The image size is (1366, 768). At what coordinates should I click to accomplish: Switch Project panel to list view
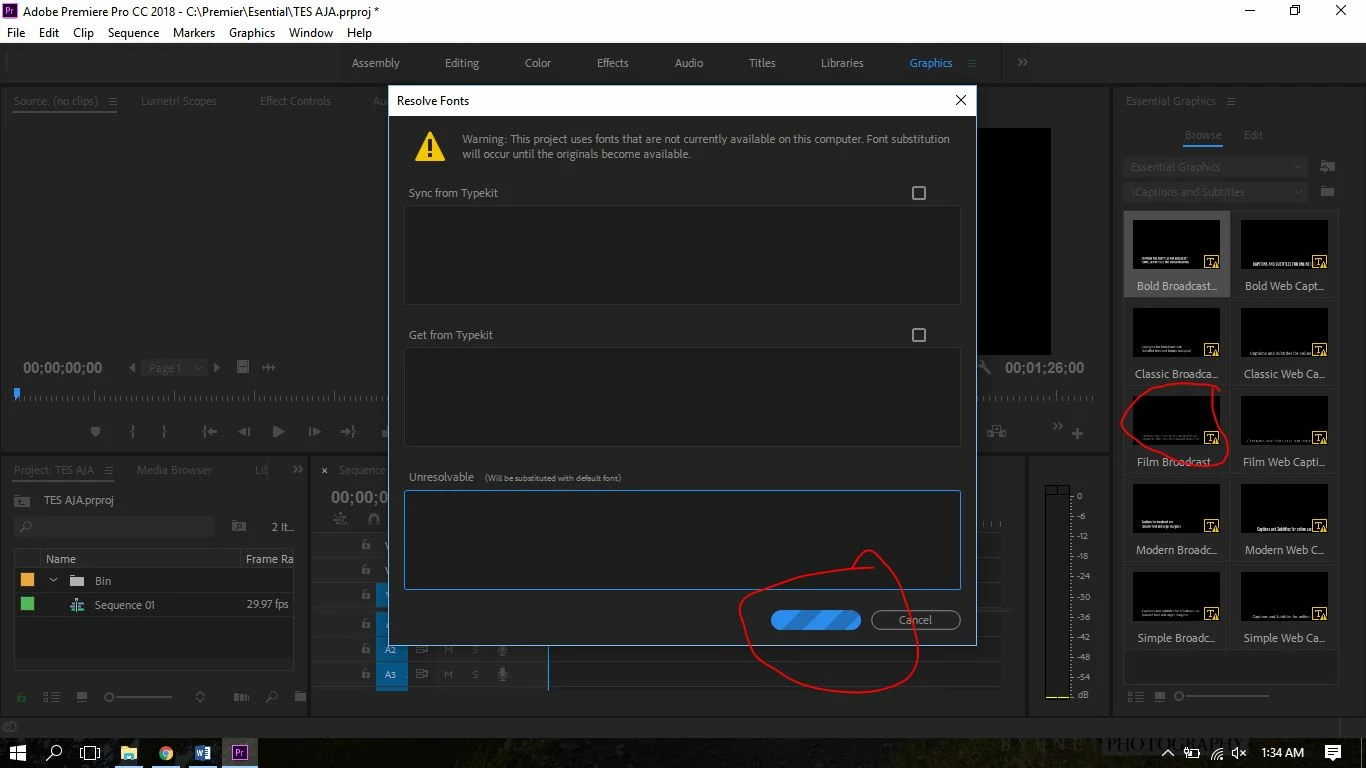(52, 697)
